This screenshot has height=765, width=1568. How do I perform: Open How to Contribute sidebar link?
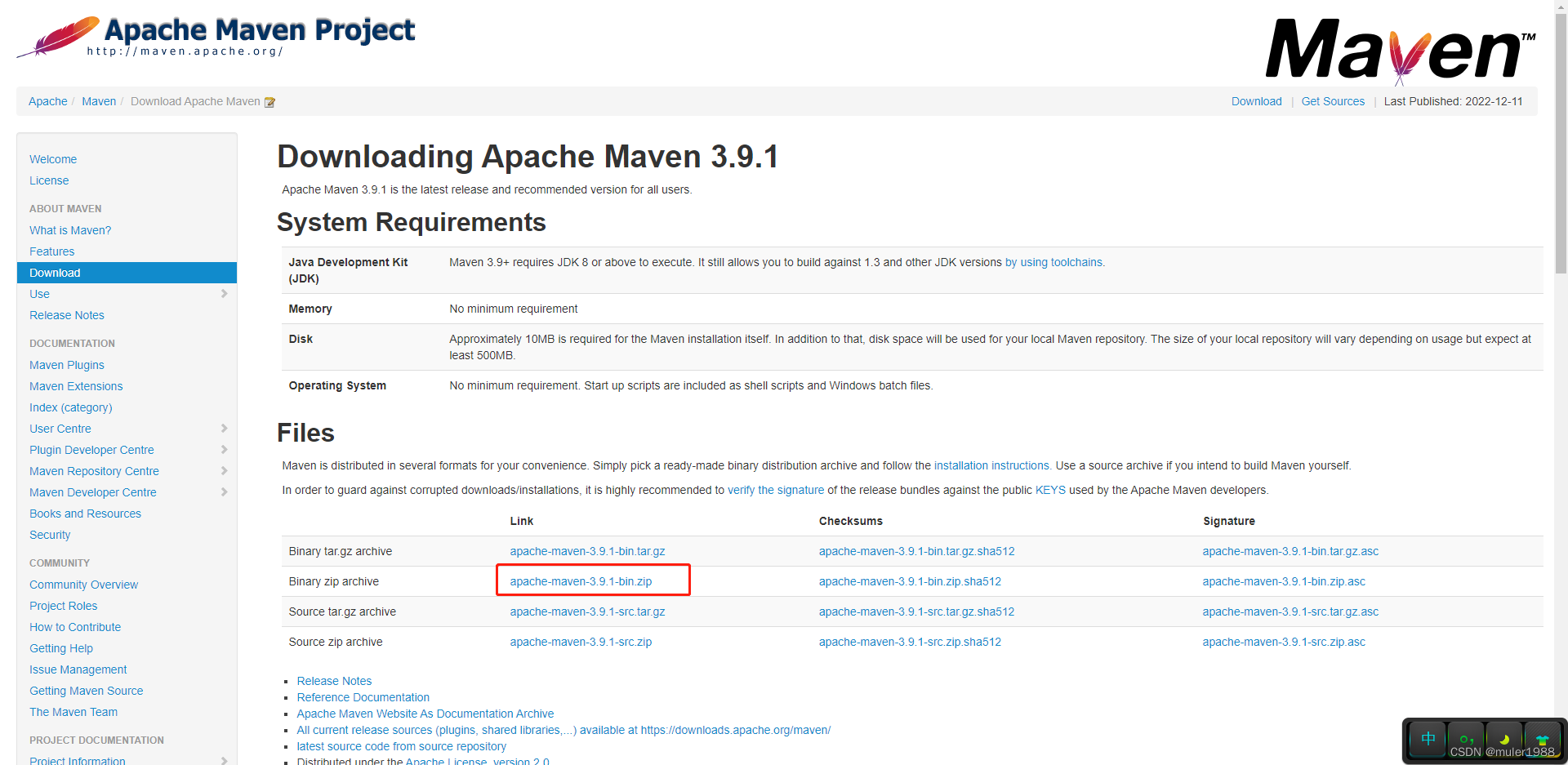tap(75, 627)
